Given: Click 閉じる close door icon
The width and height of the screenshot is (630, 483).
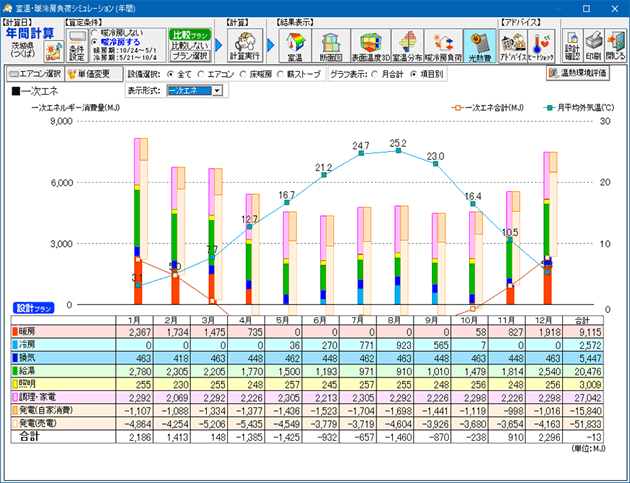Looking at the screenshot, I should pos(615,45).
